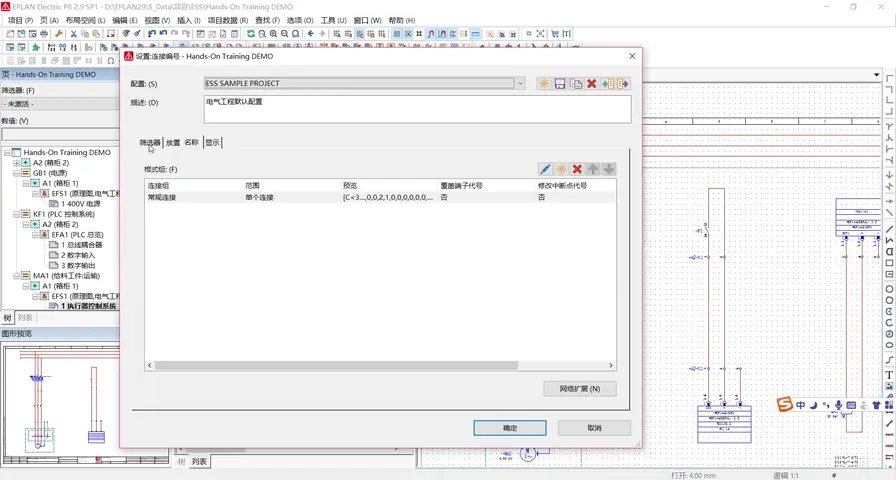The width and height of the screenshot is (896, 480).
Task: Select the text T tool in right toolbar
Action: 889,375
